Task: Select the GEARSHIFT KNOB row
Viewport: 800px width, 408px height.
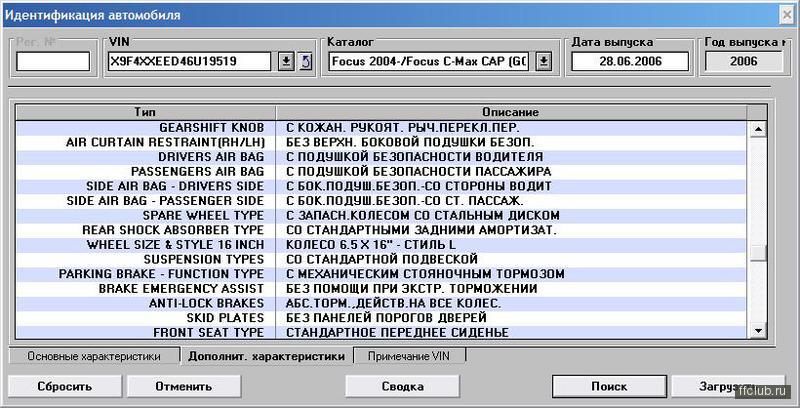Action: click(x=381, y=128)
